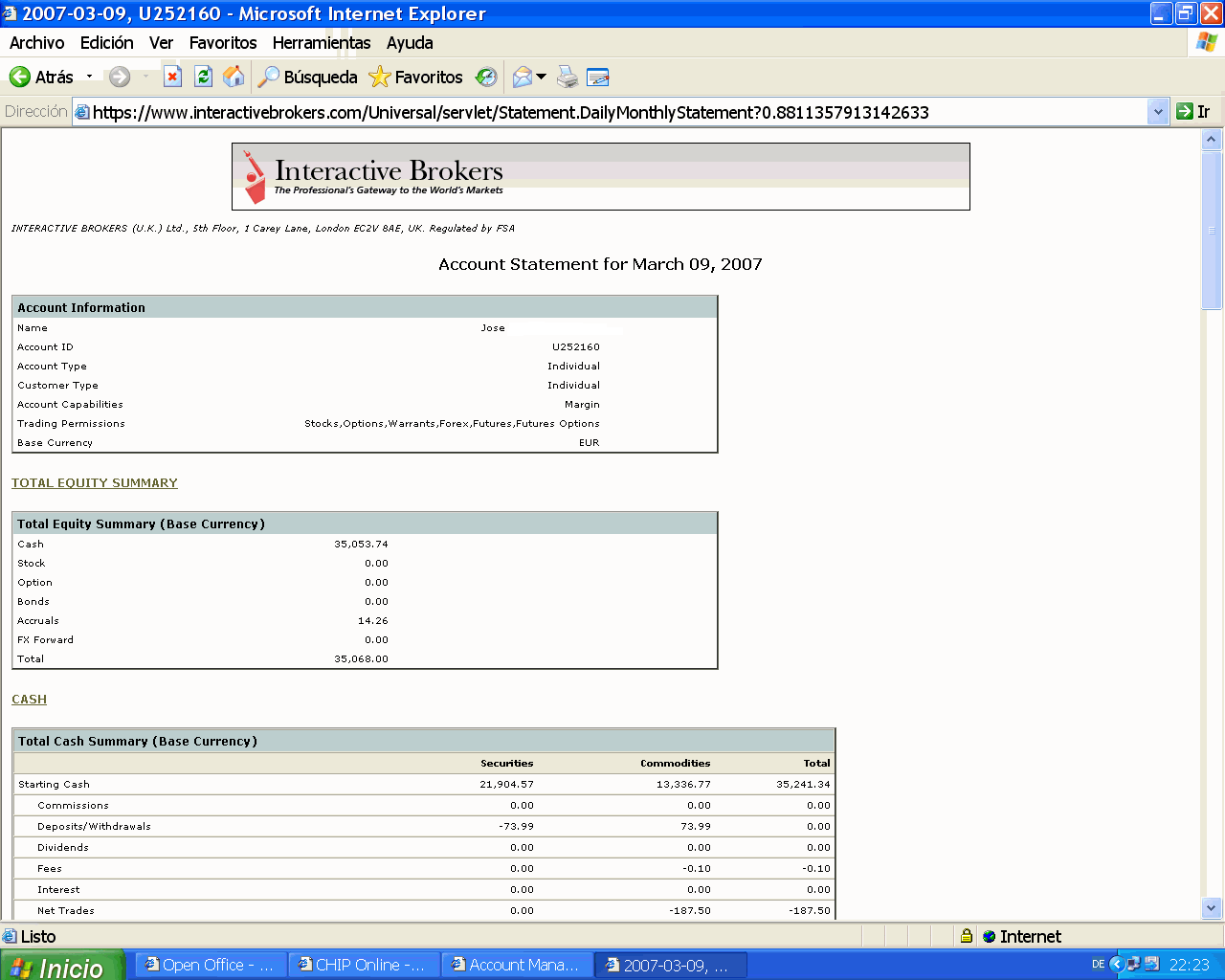Go back with the Atrás button
1225x980 pixels.
[x=41, y=77]
